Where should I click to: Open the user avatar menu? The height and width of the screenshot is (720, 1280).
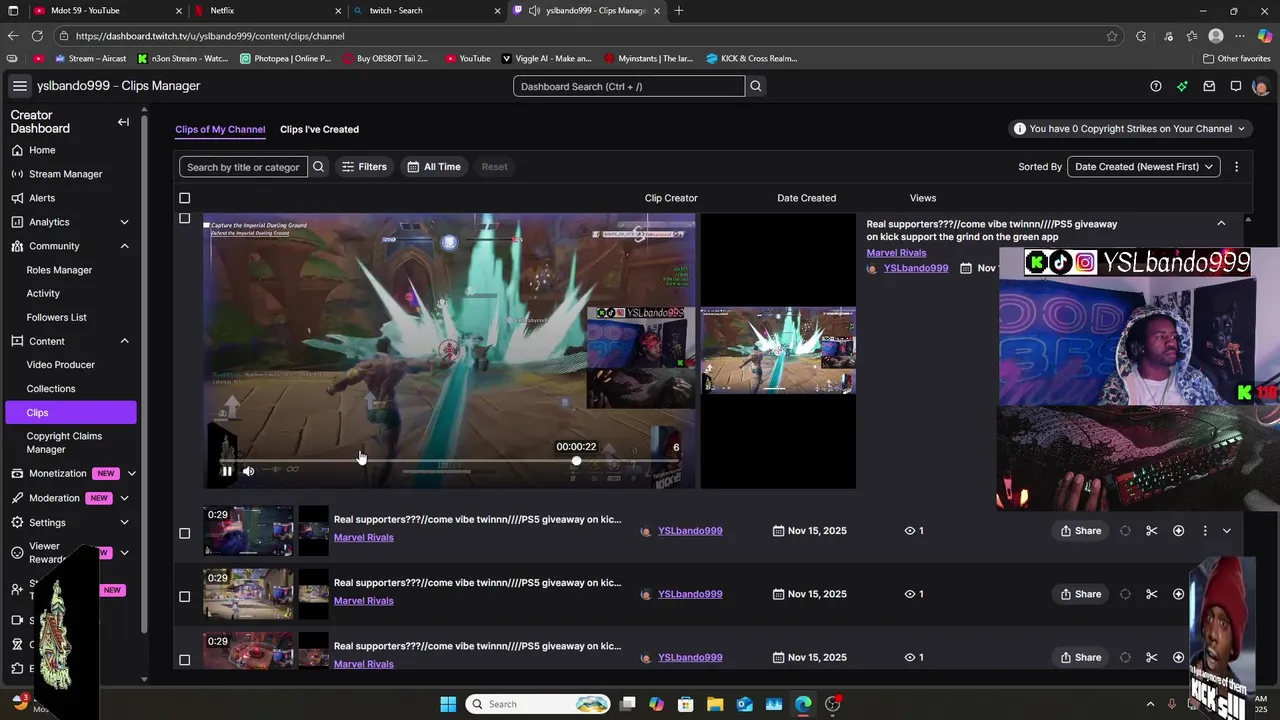pyautogui.click(x=1261, y=86)
